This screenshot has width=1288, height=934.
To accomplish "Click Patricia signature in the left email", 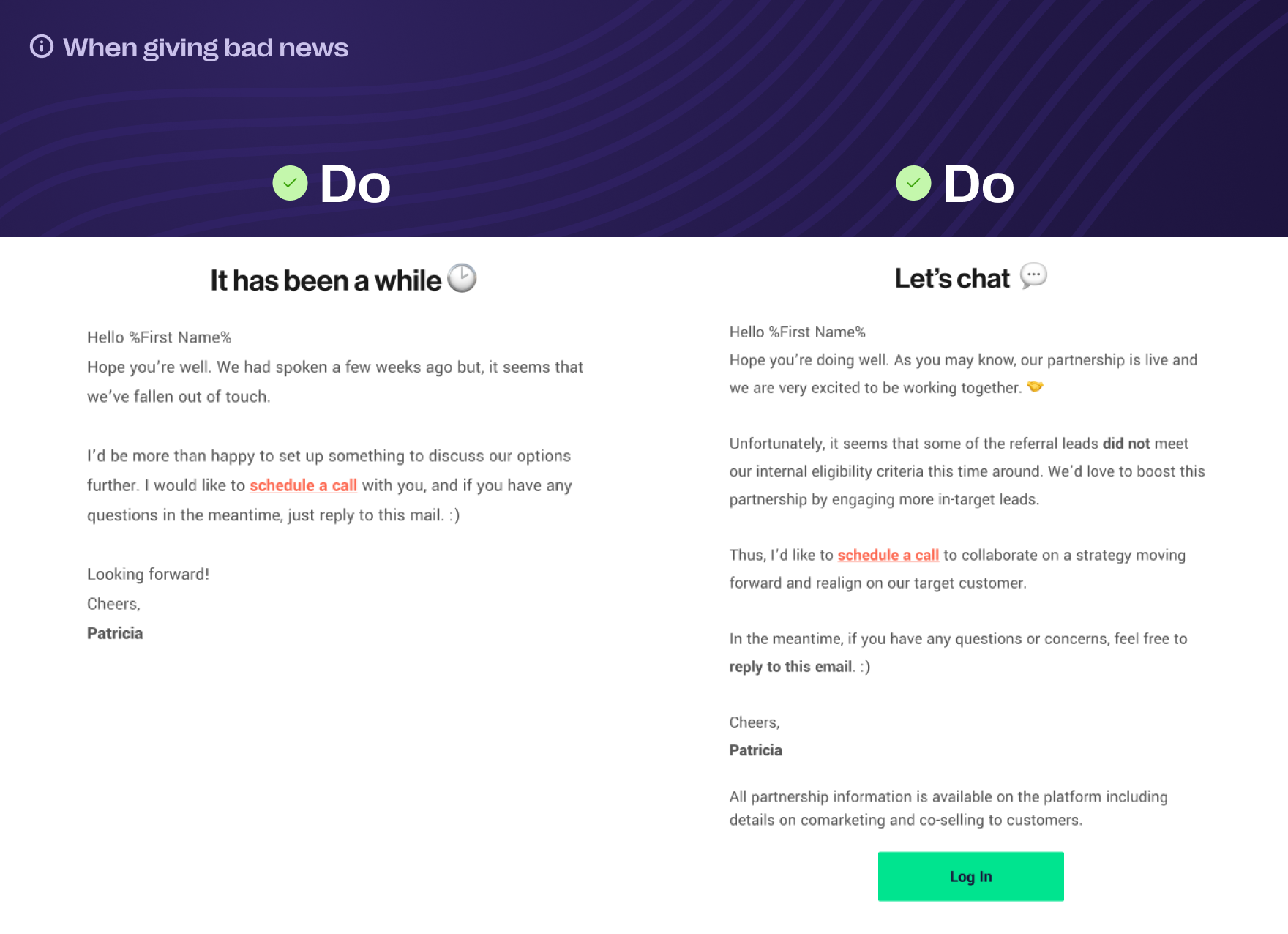I will click(x=115, y=634).
